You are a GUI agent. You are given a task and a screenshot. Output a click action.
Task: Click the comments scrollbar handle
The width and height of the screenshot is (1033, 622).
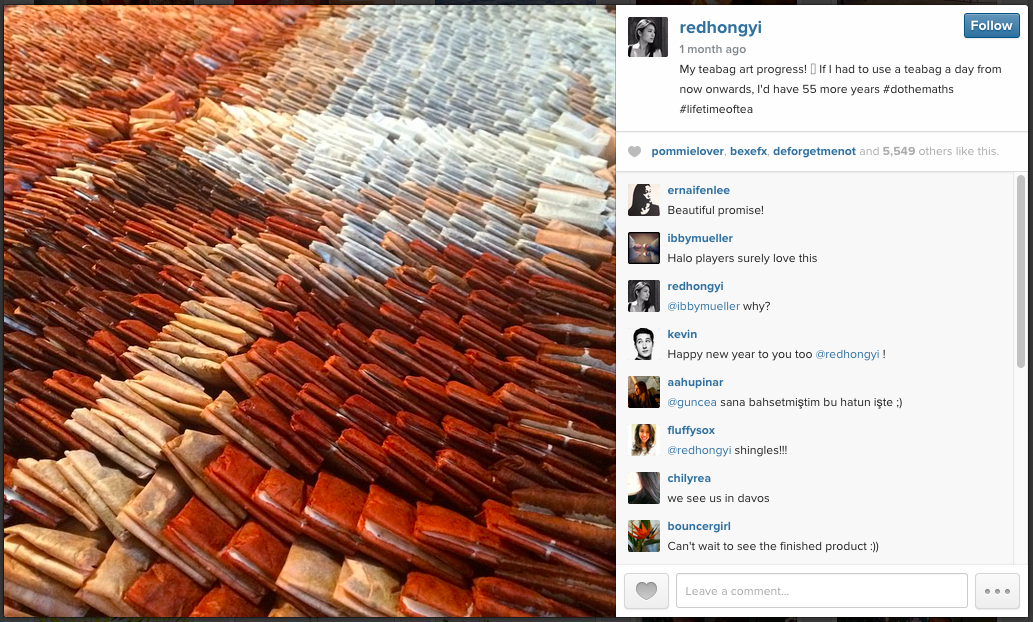coord(1020,271)
